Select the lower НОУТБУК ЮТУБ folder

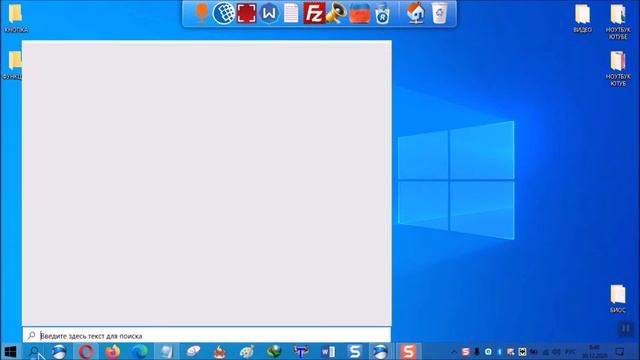[618, 68]
